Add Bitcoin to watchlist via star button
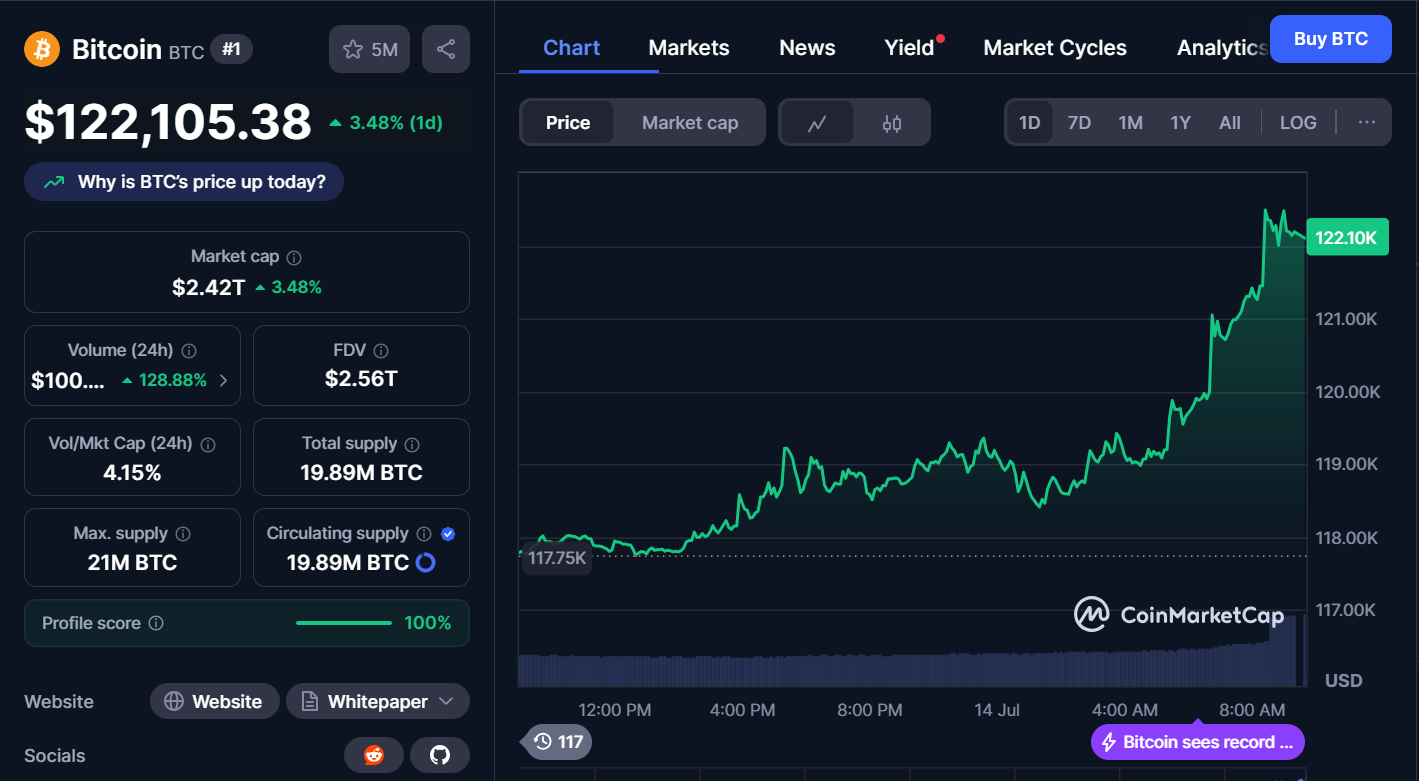 coord(369,49)
